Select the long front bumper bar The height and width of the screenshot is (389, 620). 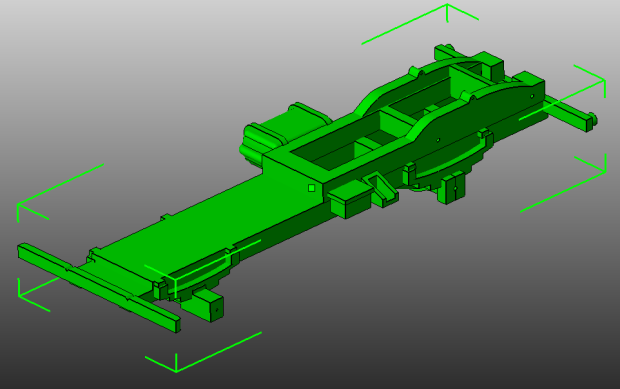(x=99, y=287)
